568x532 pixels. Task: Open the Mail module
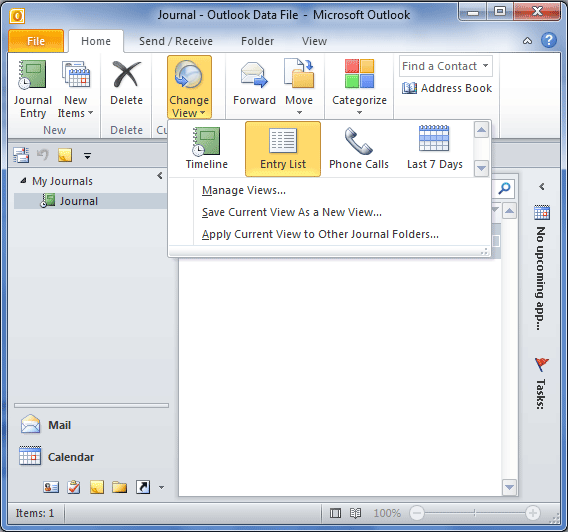pos(91,425)
